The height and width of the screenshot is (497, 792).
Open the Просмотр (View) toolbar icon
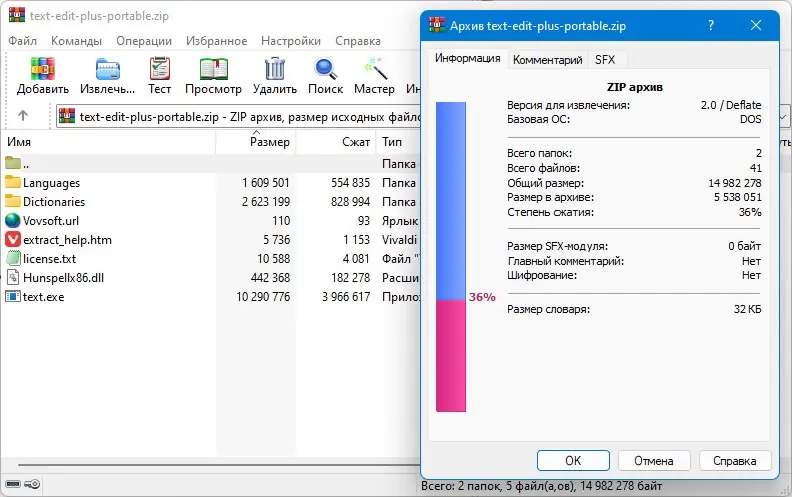click(214, 69)
